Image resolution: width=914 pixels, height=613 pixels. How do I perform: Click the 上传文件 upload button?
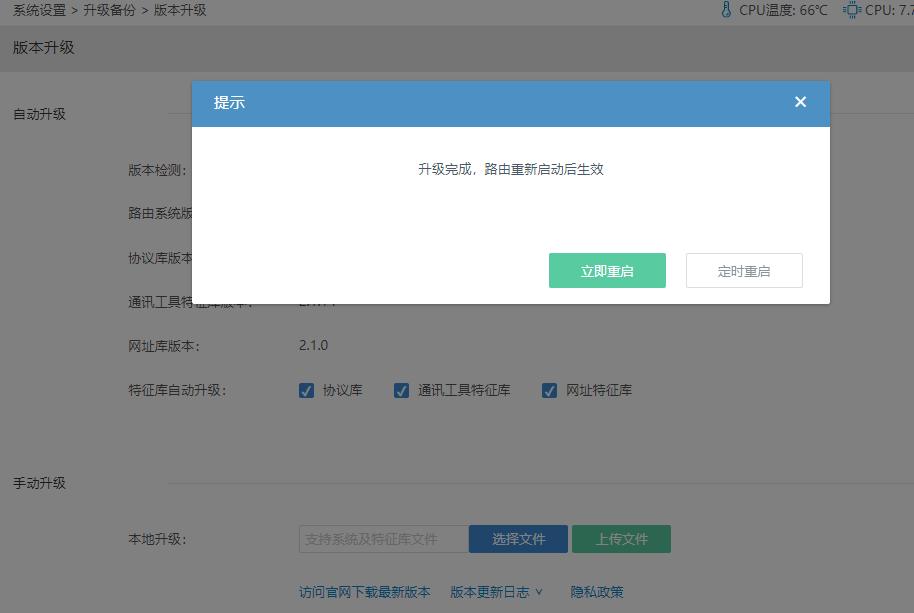click(x=619, y=538)
